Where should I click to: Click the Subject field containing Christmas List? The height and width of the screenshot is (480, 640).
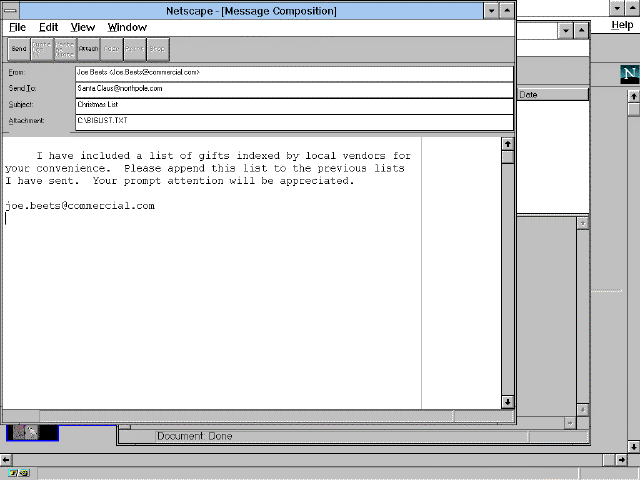(294, 106)
